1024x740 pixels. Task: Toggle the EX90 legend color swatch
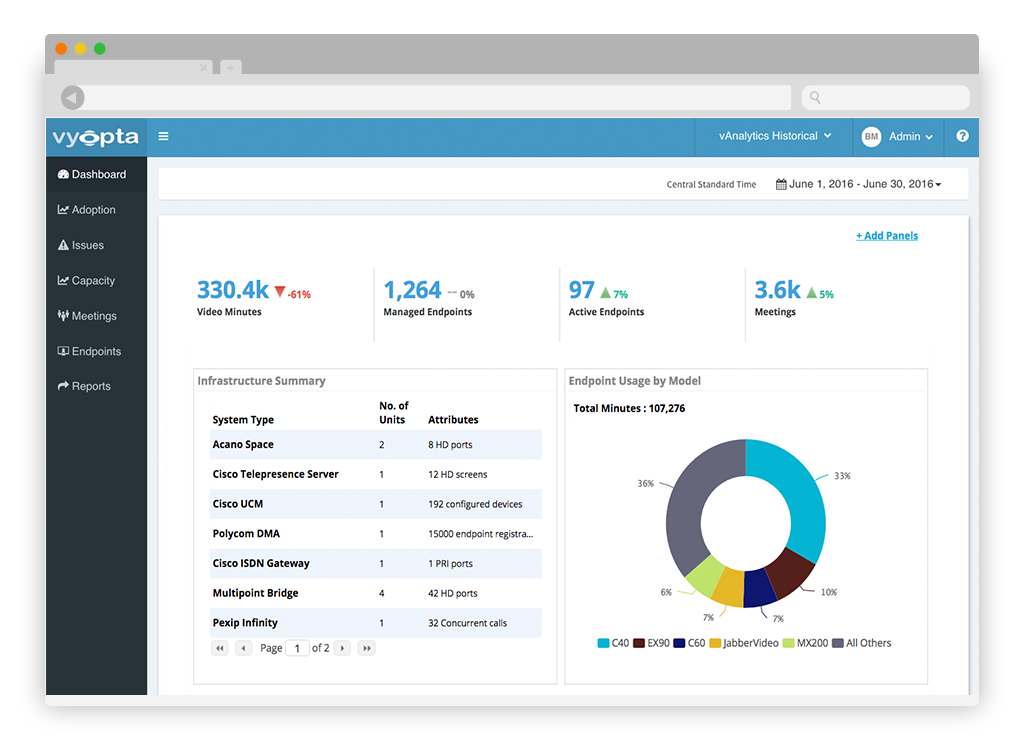click(x=639, y=643)
